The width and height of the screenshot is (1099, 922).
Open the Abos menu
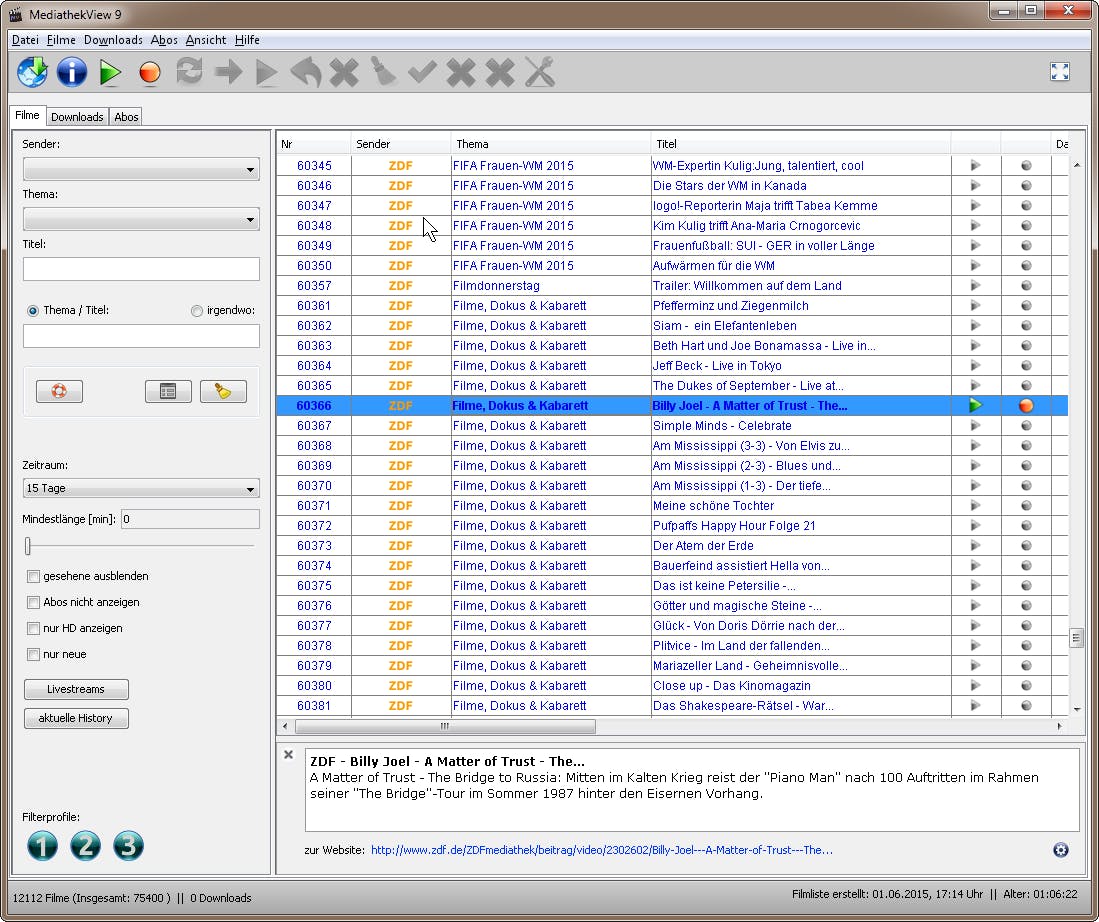(x=164, y=40)
